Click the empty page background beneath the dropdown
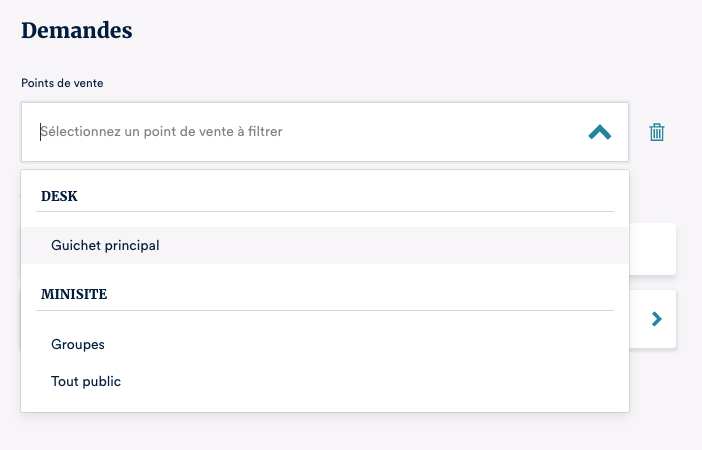Image resolution: width=702 pixels, height=450 pixels. coord(350,432)
